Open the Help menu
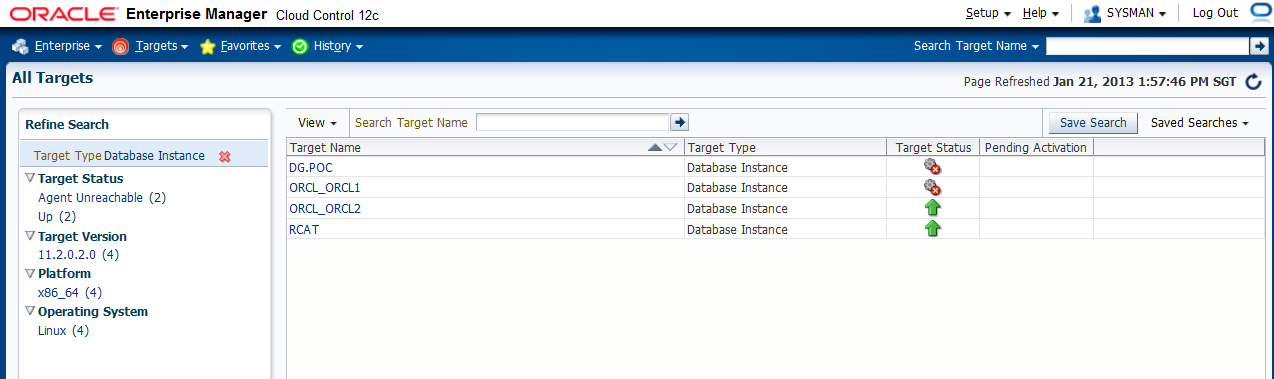The image size is (1274, 379). tap(1041, 13)
